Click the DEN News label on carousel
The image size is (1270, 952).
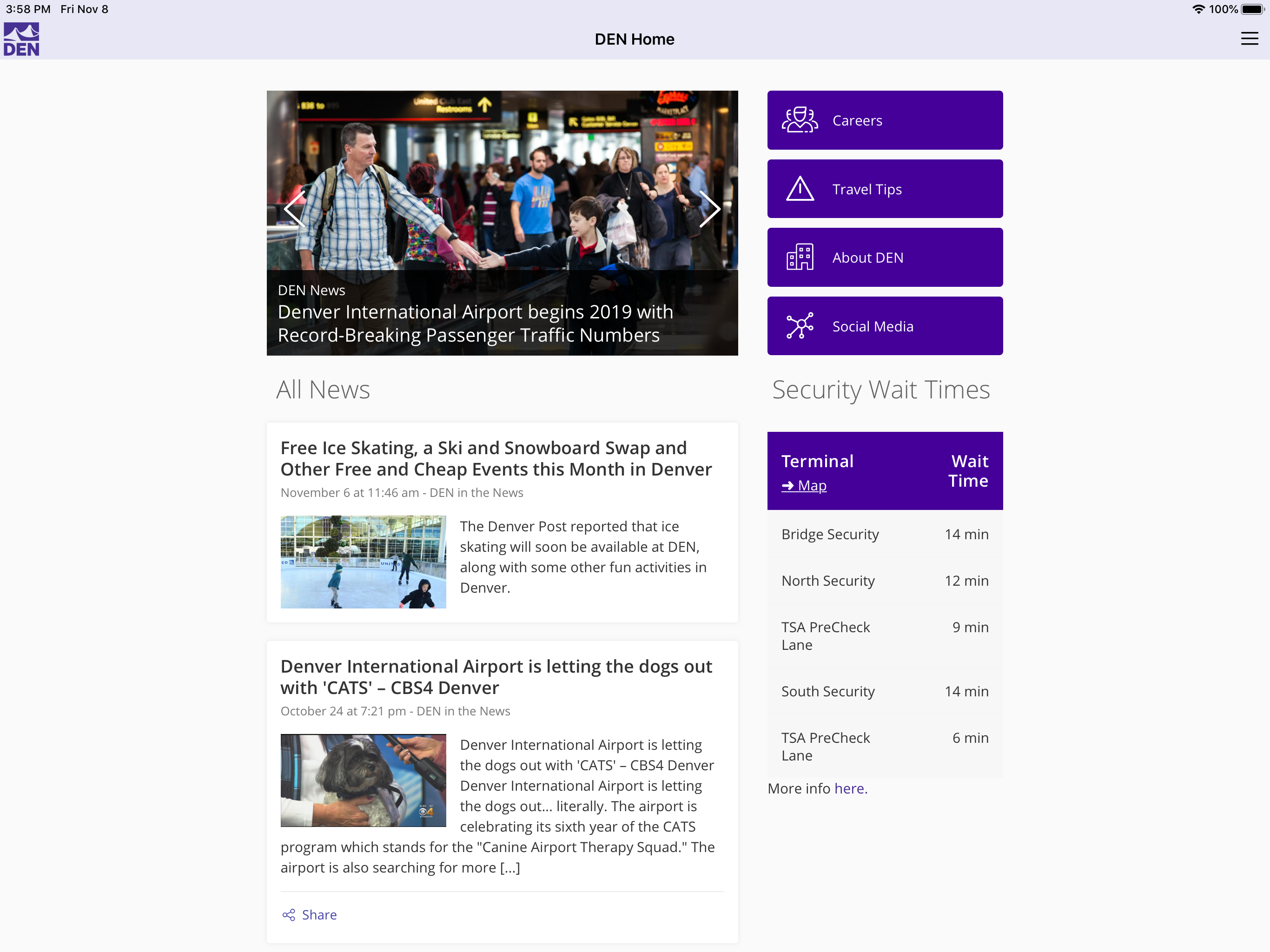pyautogui.click(x=311, y=291)
